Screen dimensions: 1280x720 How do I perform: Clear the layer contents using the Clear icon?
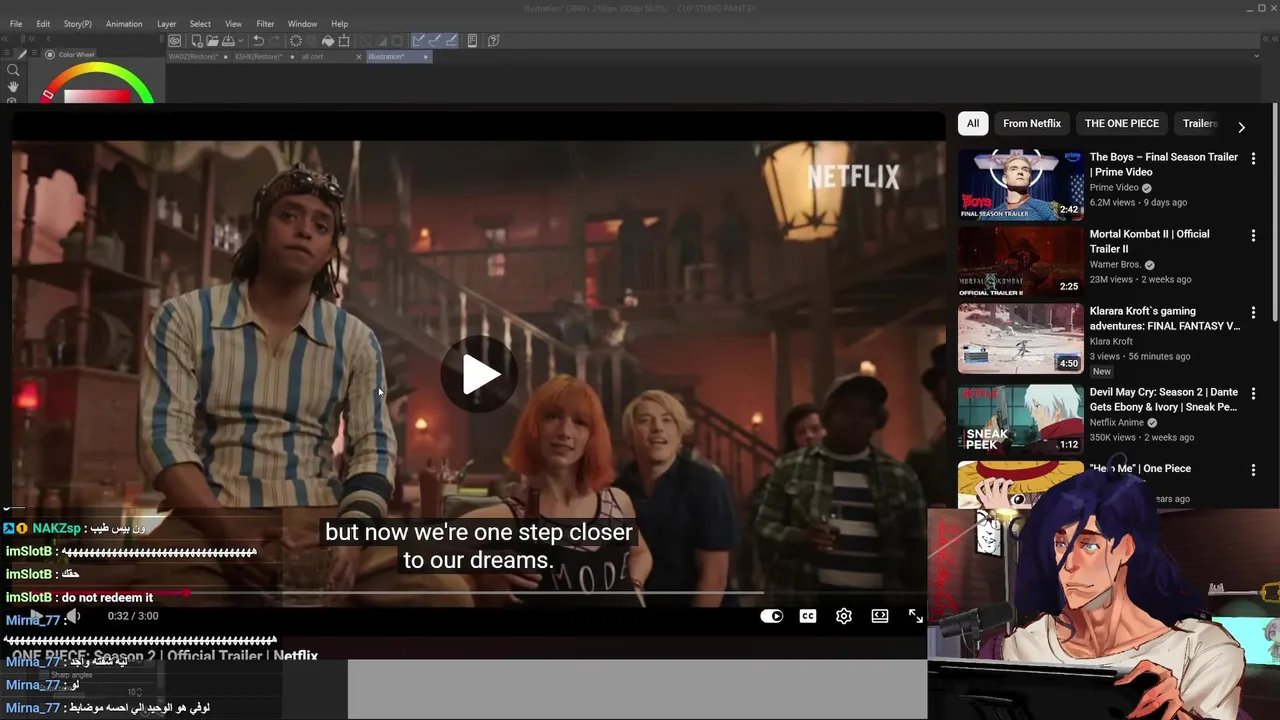coord(296,41)
